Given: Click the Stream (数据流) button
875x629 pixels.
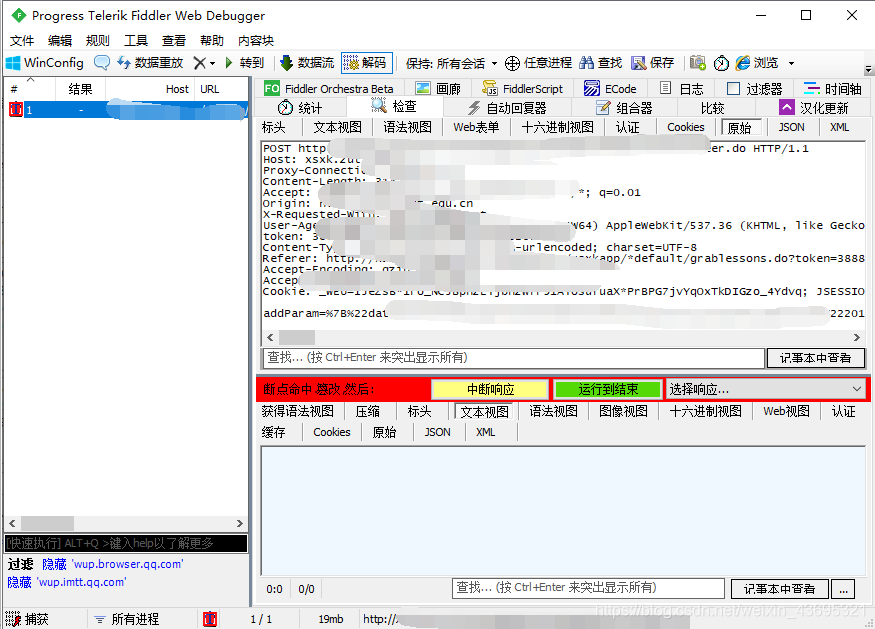Looking at the screenshot, I should [x=306, y=63].
